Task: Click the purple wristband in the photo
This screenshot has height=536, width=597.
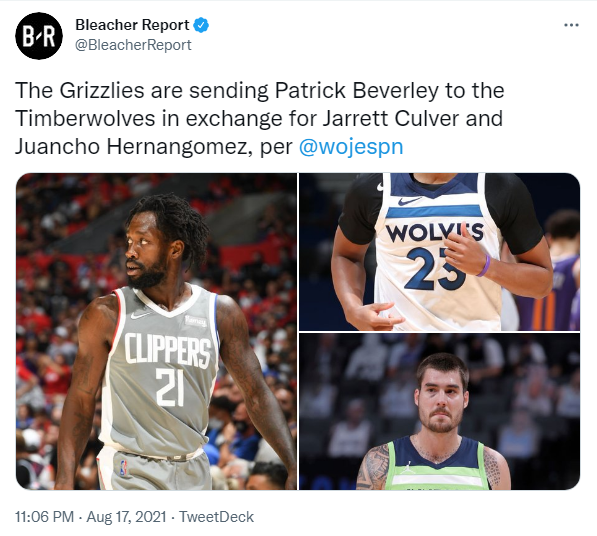Action: pos(484,265)
